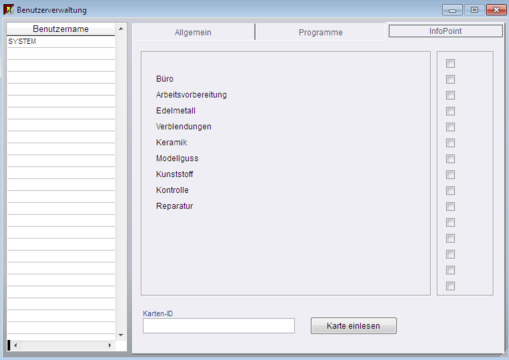The width and height of the screenshot is (509, 360).
Task: Maximize the Benutzerverwaltung window
Action: pos(474,10)
